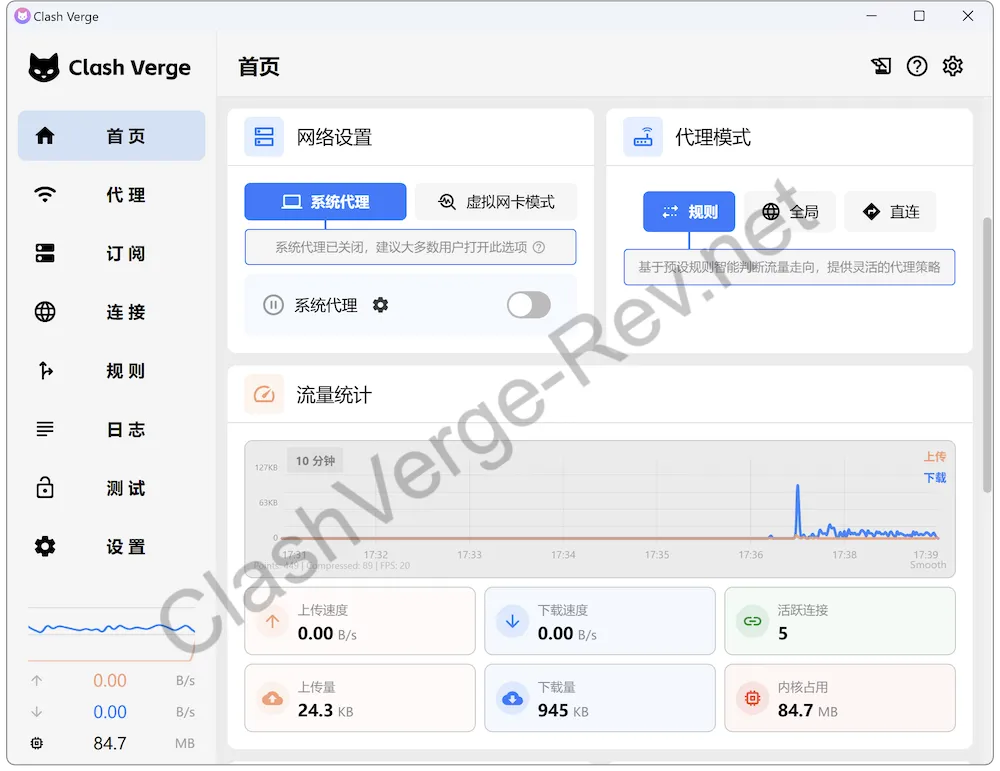Open home settings gear in top header
The width and height of the screenshot is (1000, 771).
[x=953, y=66]
